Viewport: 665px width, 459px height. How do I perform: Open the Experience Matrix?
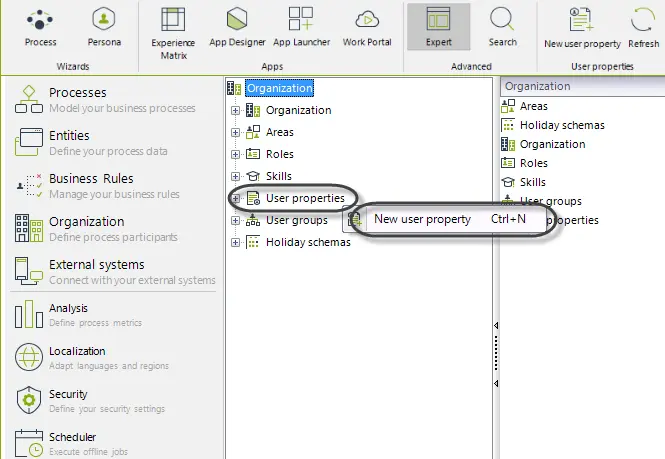coord(173,33)
